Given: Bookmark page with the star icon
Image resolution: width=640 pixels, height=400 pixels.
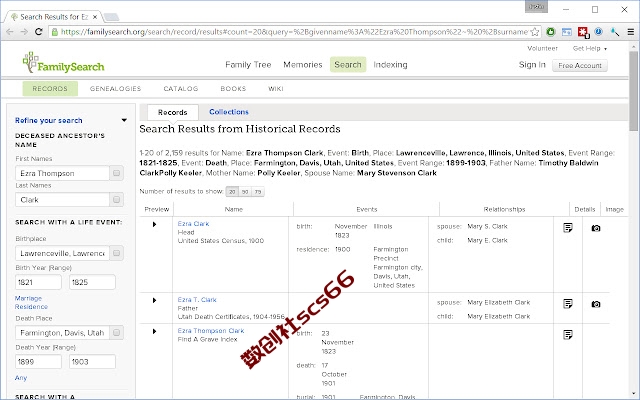Looking at the screenshot, I should 535,32.
